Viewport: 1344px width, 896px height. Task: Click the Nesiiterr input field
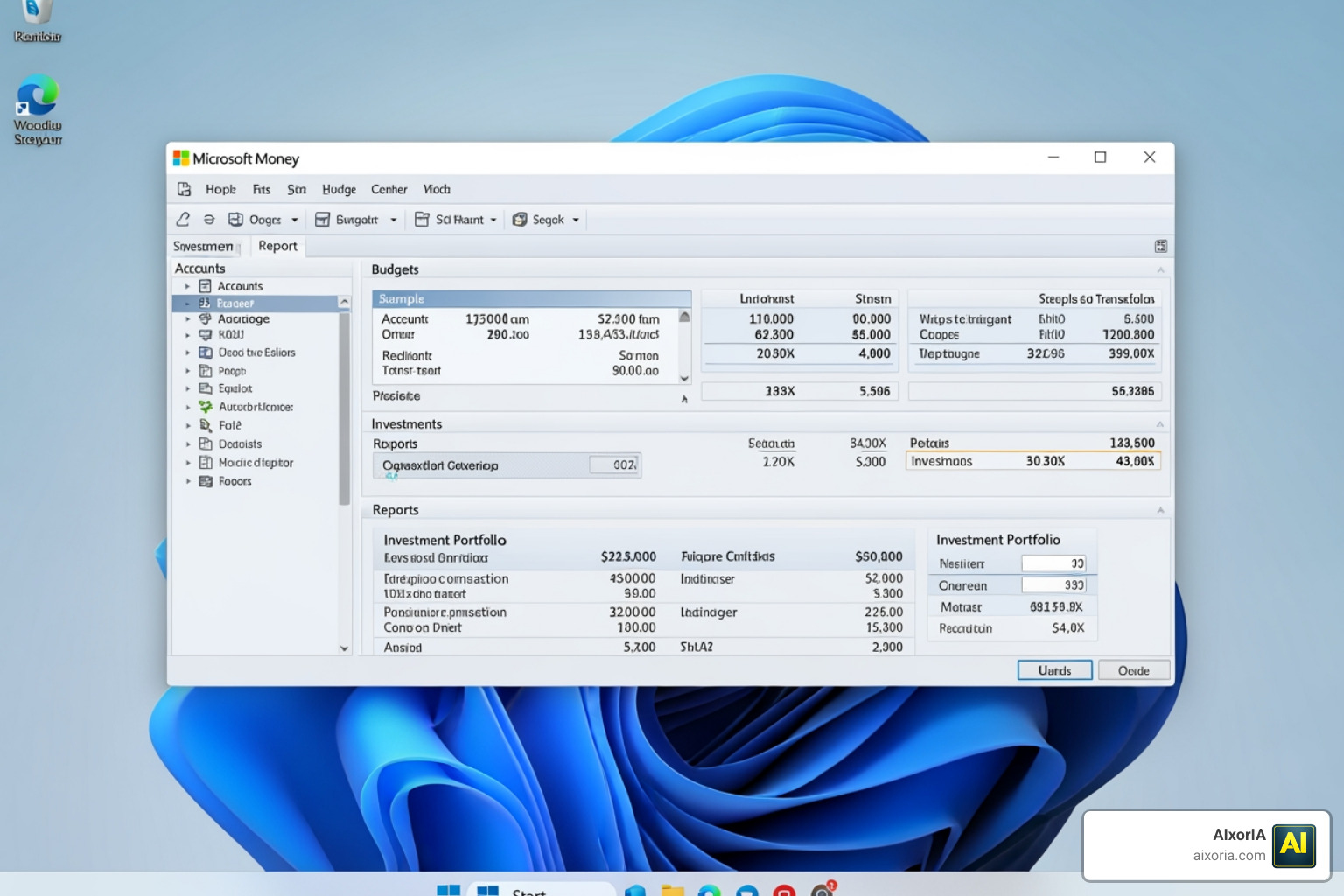pyautogui.click(x=1054, y=563)
